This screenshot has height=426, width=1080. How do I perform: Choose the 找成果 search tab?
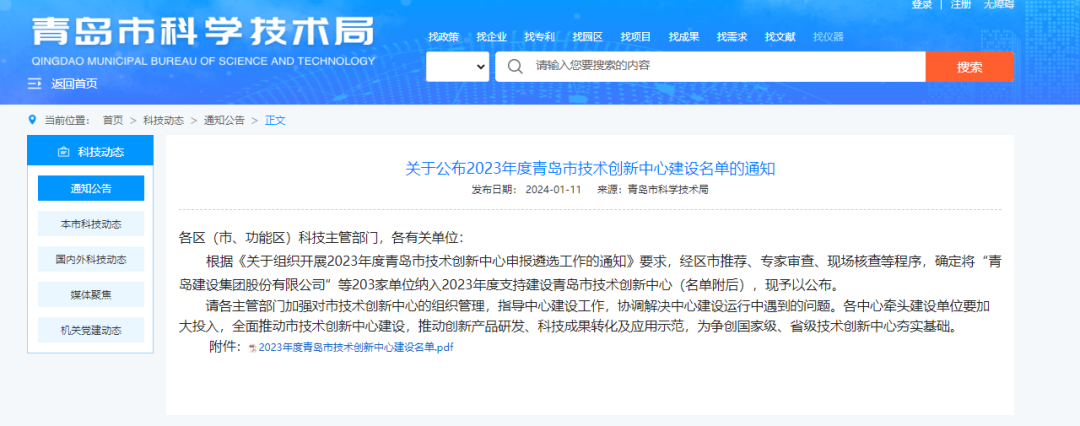pos(684,37)
